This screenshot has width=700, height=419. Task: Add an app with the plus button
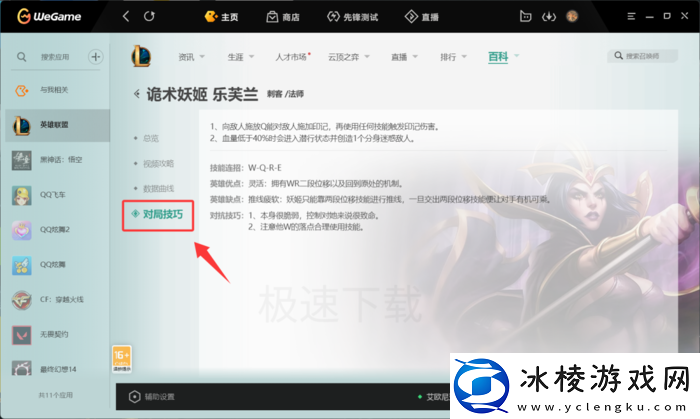coord(96,57)
